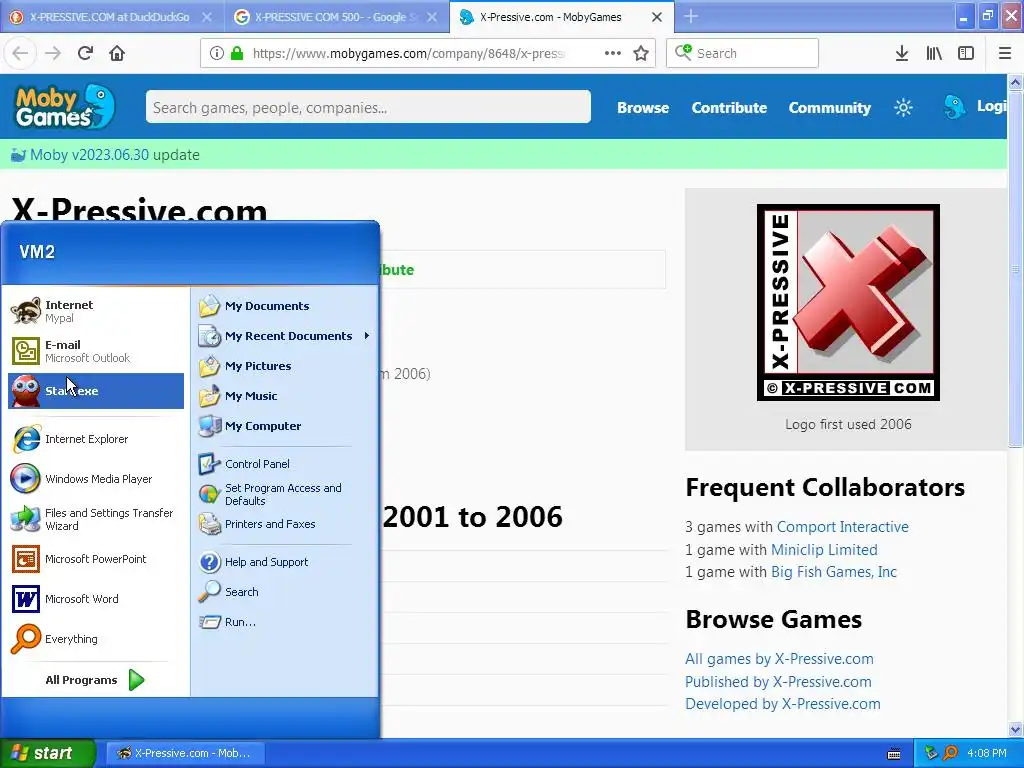Screen dimensions: 1024x768
Task: Toggle browser sidebar view
Action: coord(966,53)
